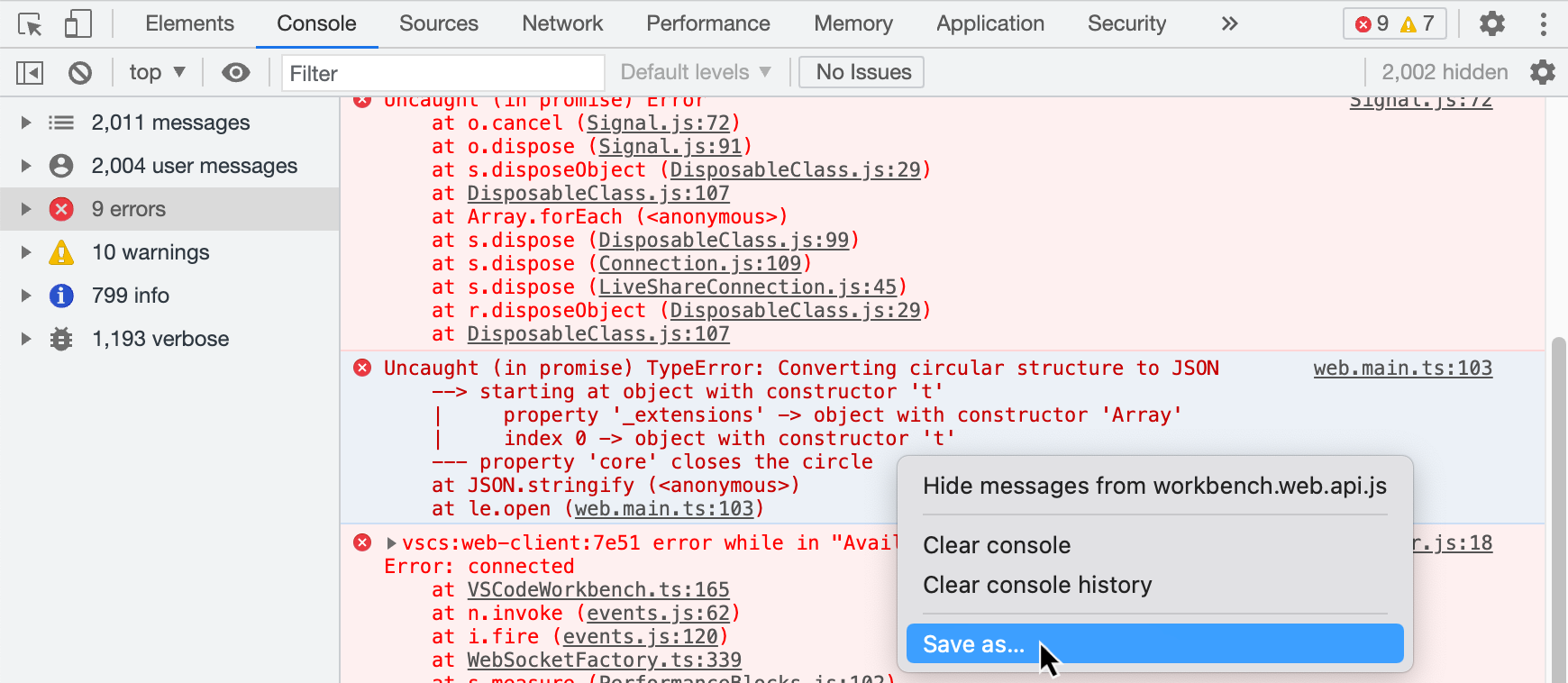The height and width of the screenshot is (683, 1568).
Task: Toggle the device toolbar icon
Action: pos(77,24)
